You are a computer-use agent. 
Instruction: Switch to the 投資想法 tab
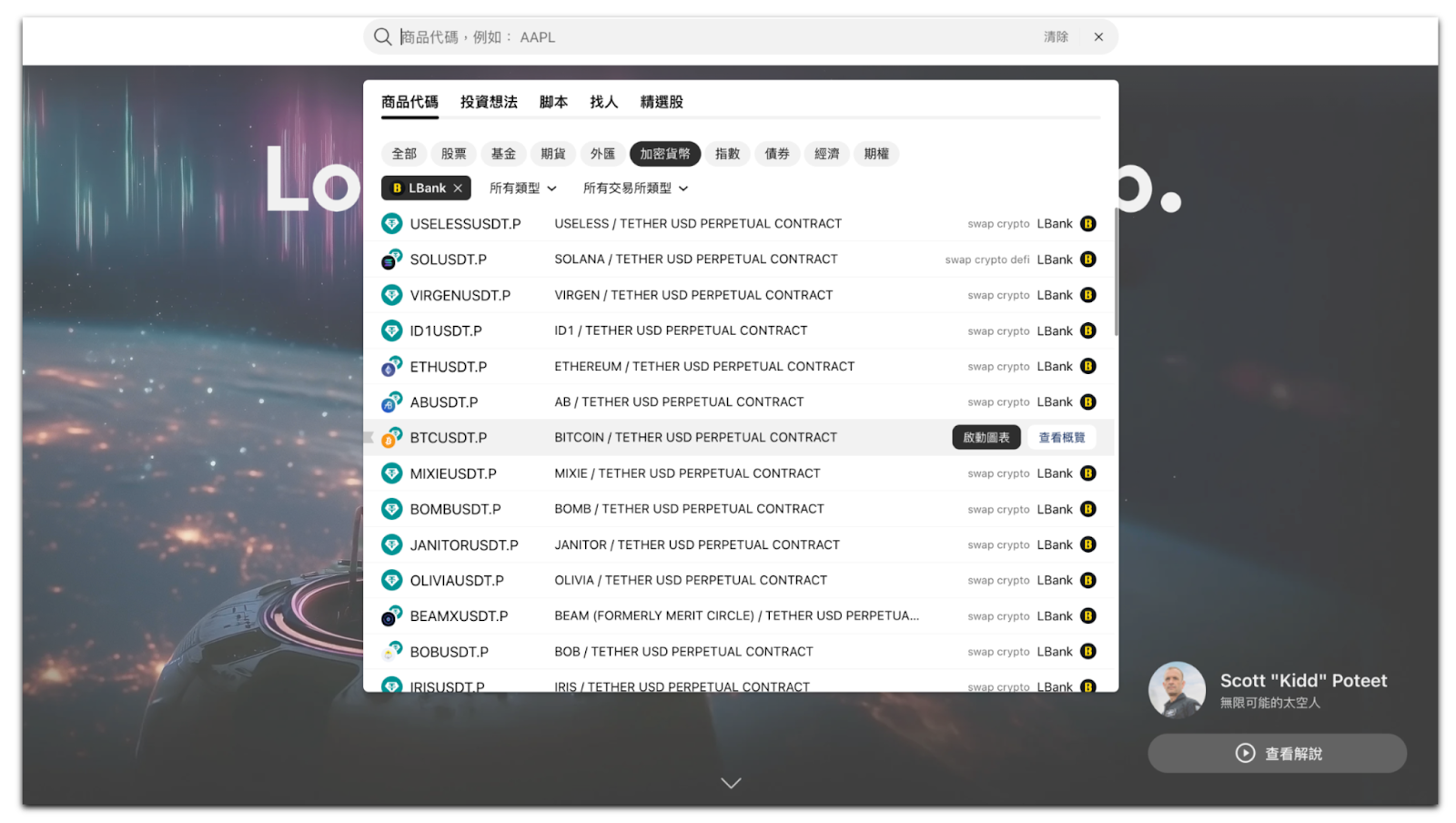pos(489,102)
